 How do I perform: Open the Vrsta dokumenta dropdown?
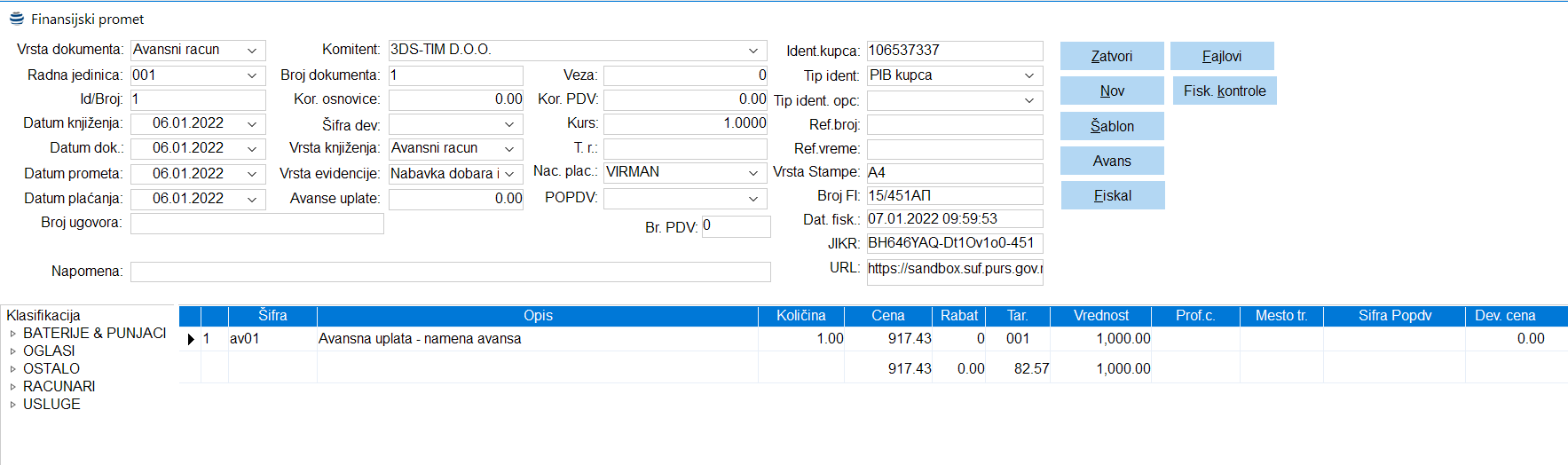tap(252, 51)
